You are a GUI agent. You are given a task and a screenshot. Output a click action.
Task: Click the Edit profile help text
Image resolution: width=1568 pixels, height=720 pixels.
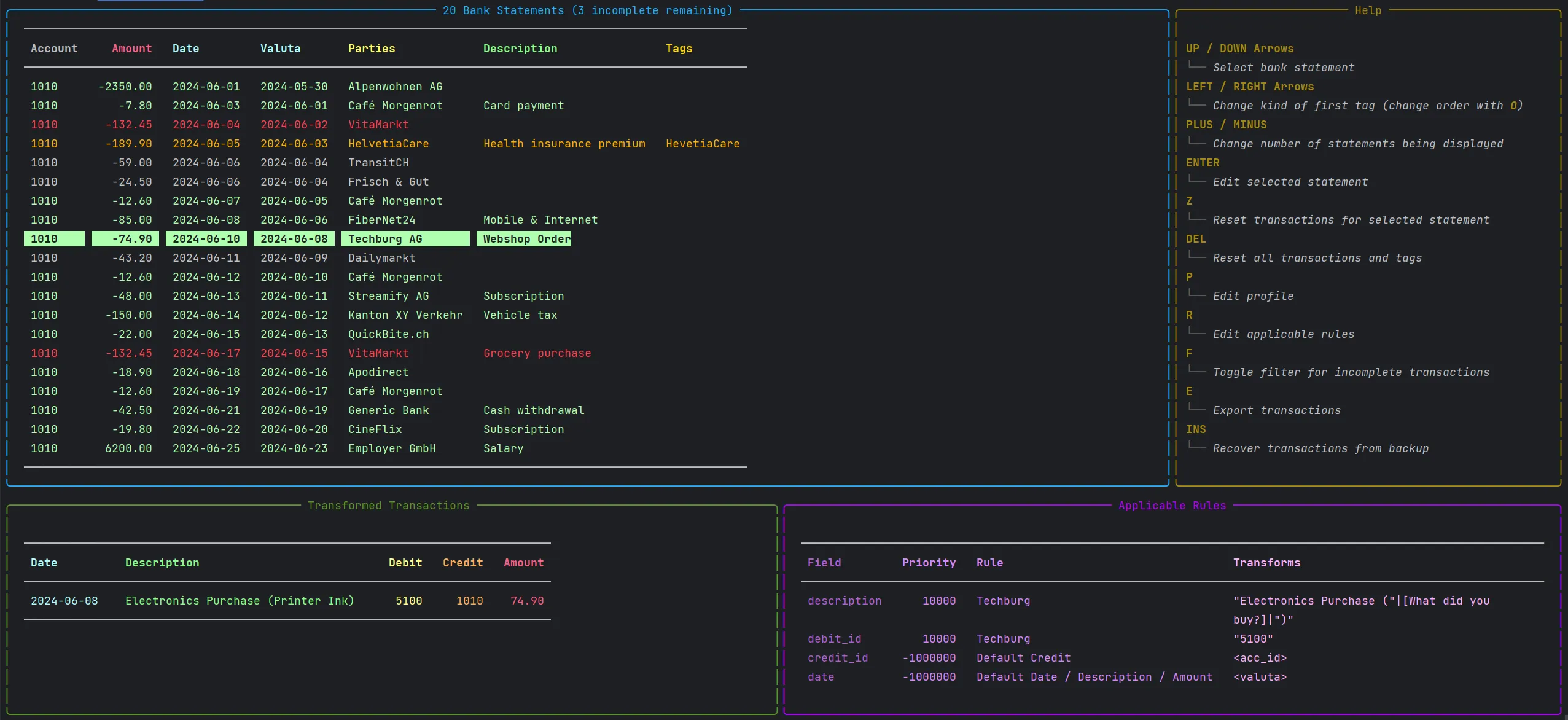(x=1253, y=296)
